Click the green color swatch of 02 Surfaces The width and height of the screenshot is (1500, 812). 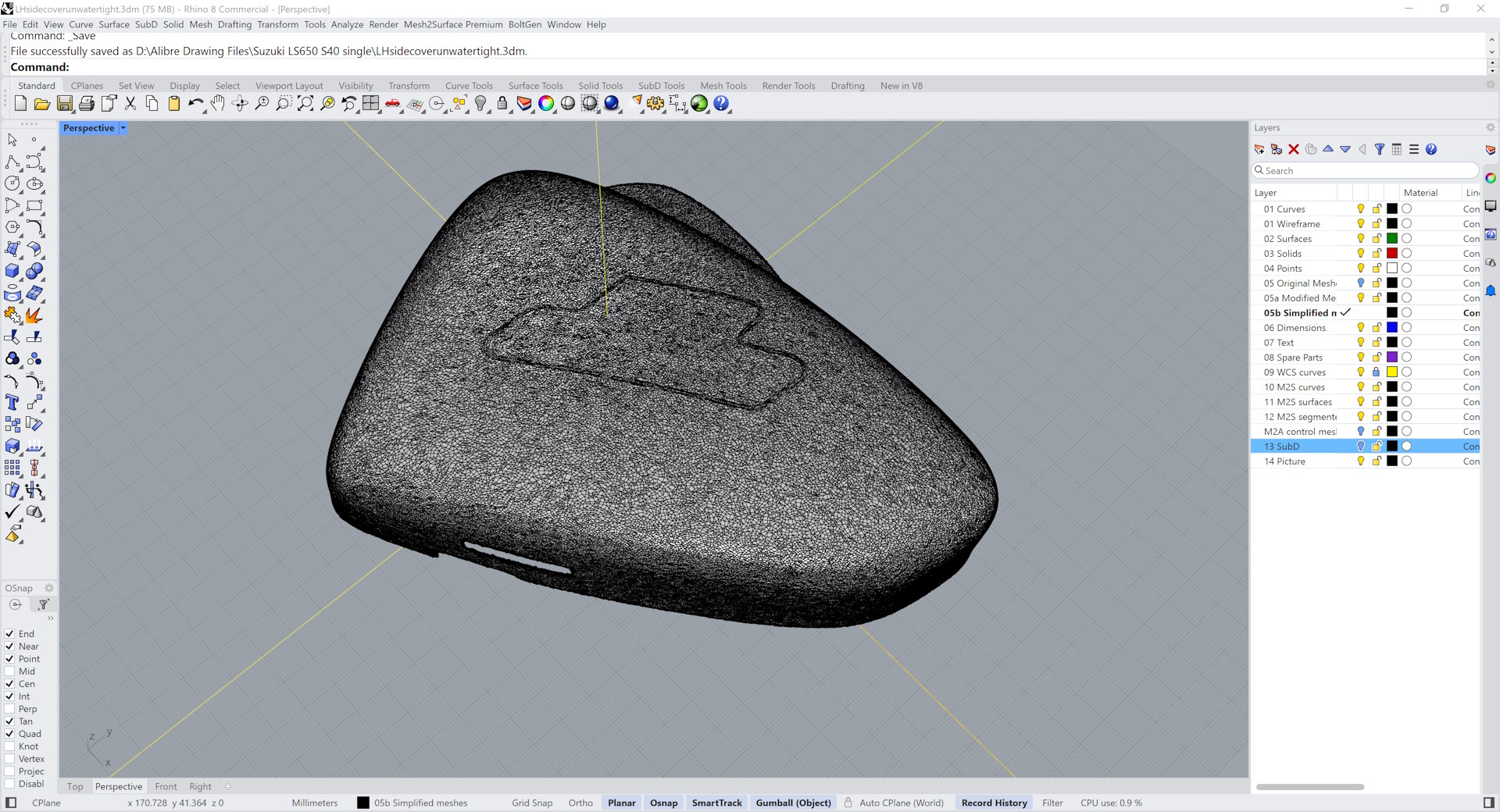[x=1392, y=239]
